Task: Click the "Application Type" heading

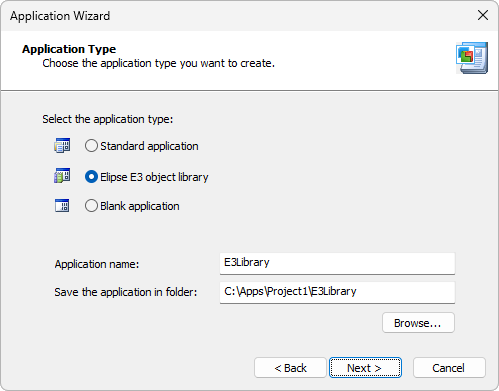Action: (69, 49)
